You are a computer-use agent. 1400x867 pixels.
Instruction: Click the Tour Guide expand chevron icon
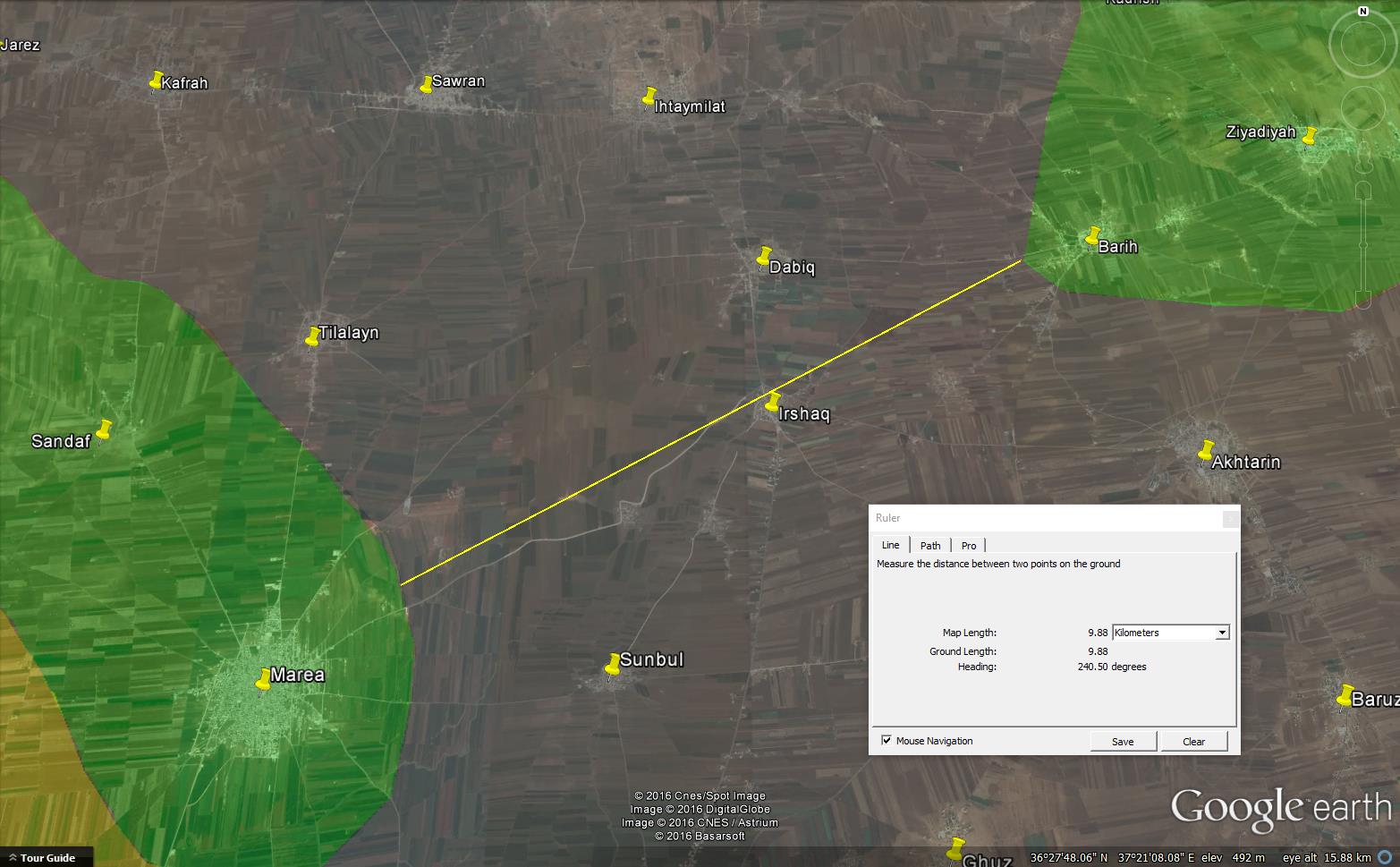pos(13,858)
